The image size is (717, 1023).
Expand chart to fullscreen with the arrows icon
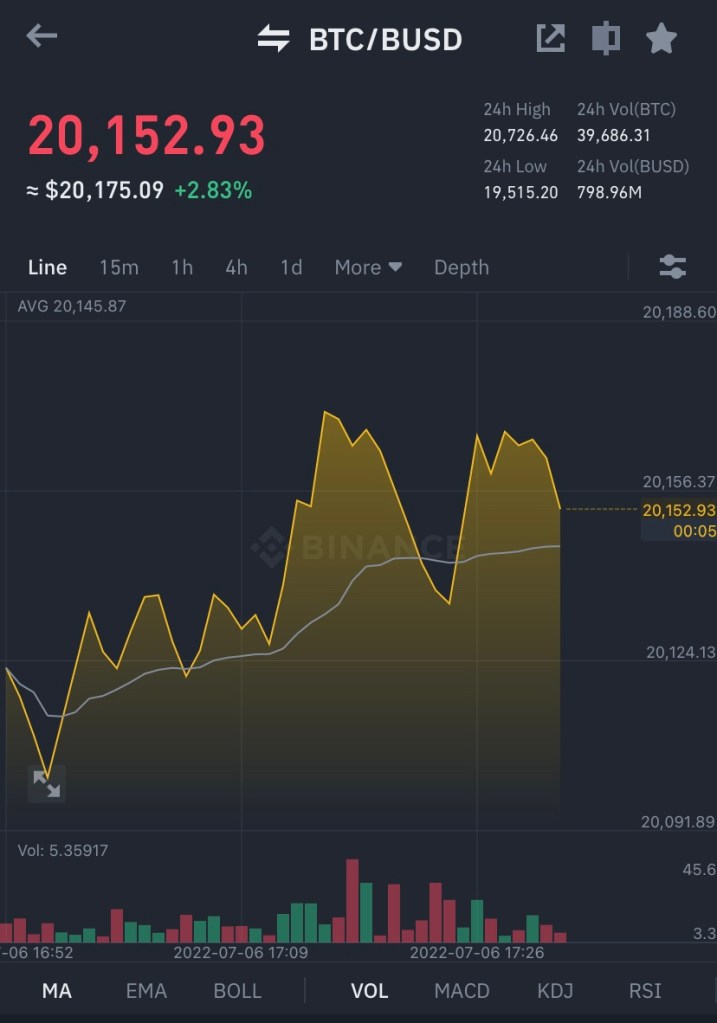click(46, 784)
